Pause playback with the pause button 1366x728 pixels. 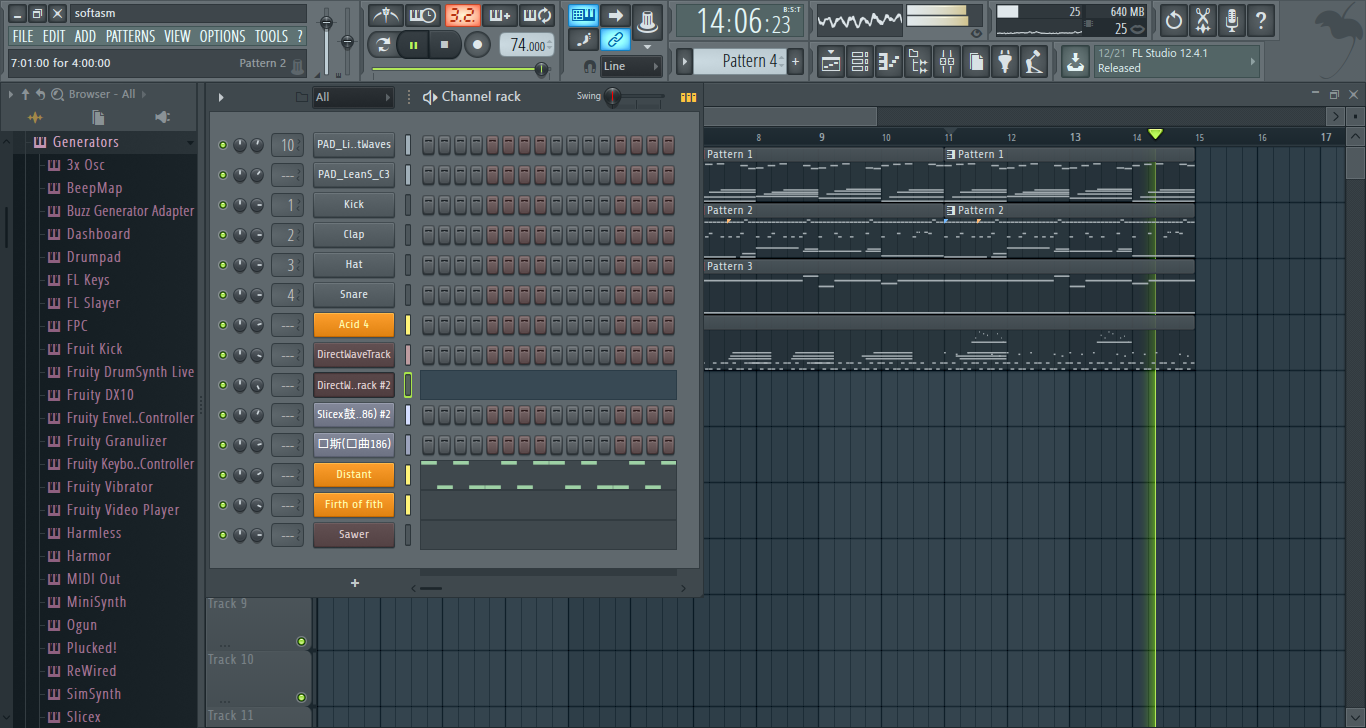(x=413, y=45)
